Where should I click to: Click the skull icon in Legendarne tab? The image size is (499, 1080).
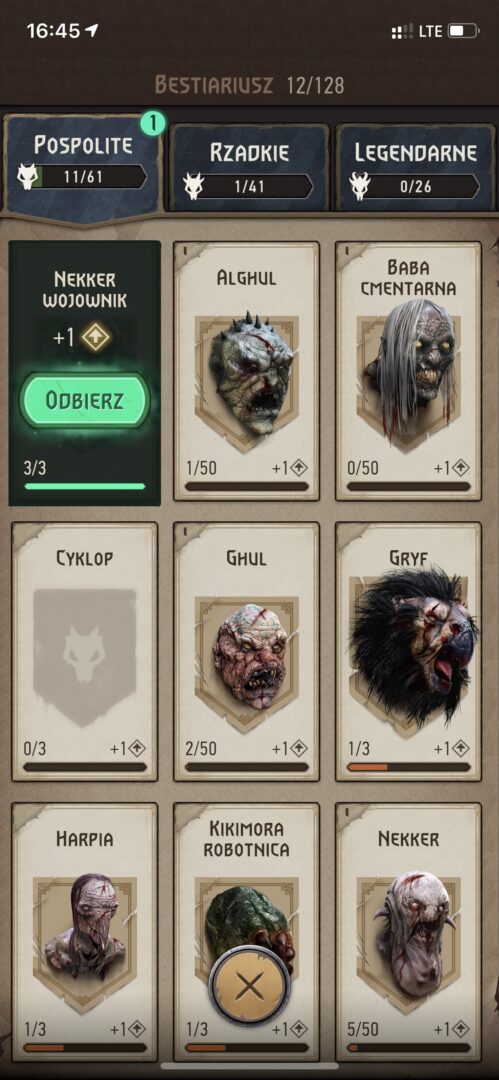360,186
